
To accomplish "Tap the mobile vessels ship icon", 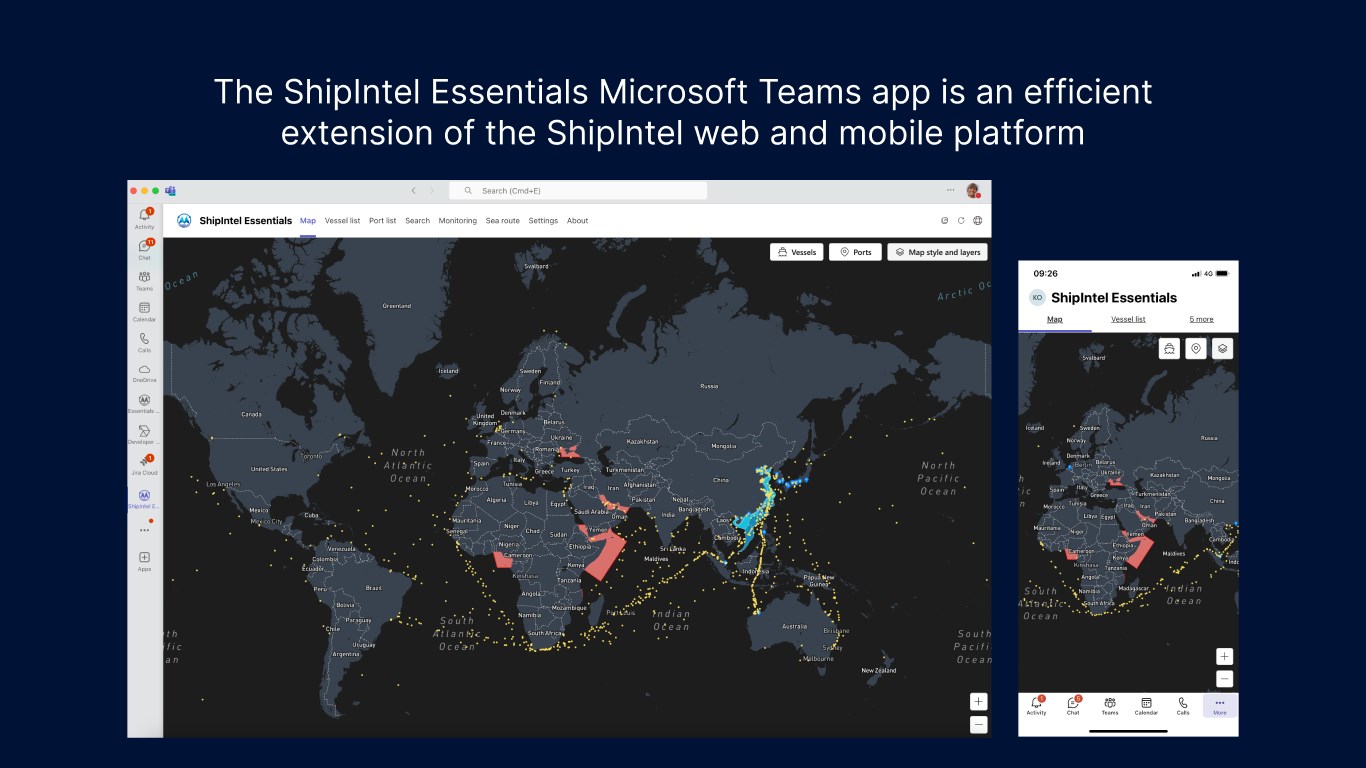I will [x=1169, y=348].
